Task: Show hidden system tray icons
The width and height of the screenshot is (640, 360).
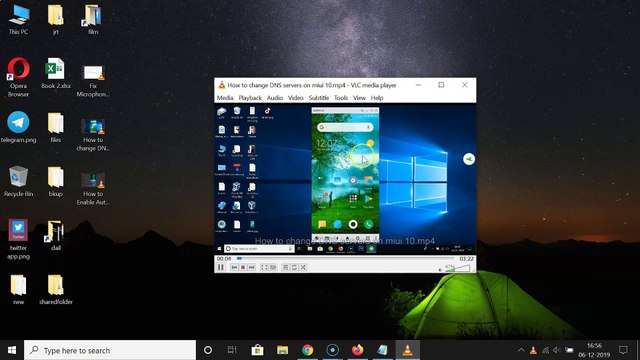Action: 521,350
